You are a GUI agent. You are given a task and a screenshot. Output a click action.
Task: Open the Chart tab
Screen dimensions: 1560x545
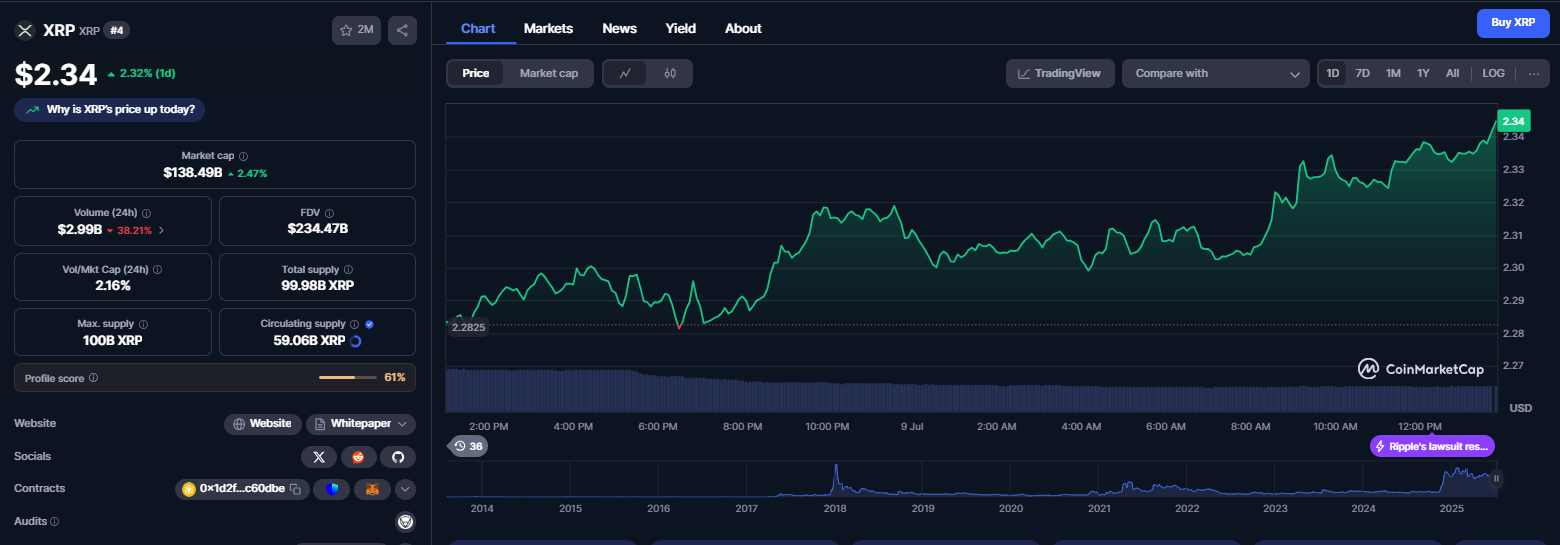[x=478, y=28]
